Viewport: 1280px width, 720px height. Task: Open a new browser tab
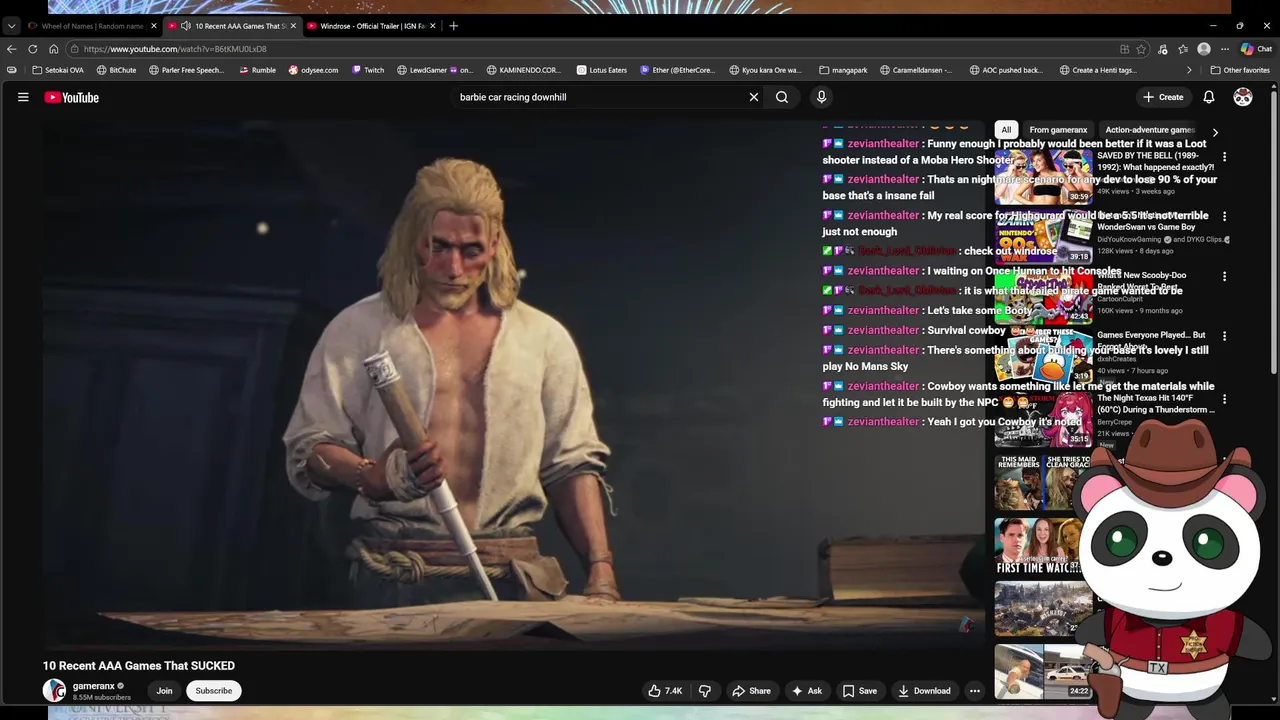tap(453, 26)
